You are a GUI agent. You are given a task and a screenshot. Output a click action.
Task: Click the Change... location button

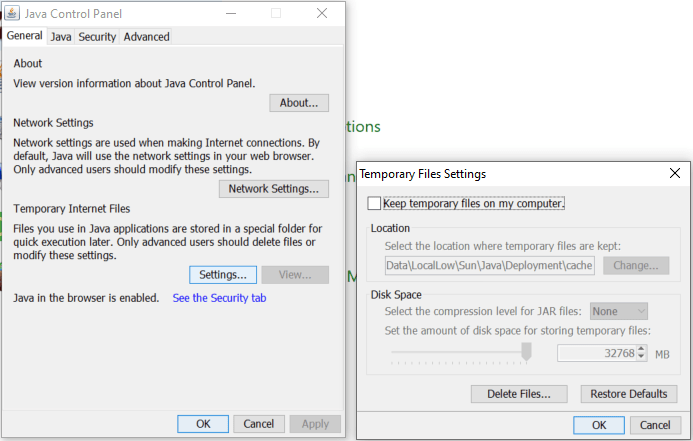coord(636,266)
